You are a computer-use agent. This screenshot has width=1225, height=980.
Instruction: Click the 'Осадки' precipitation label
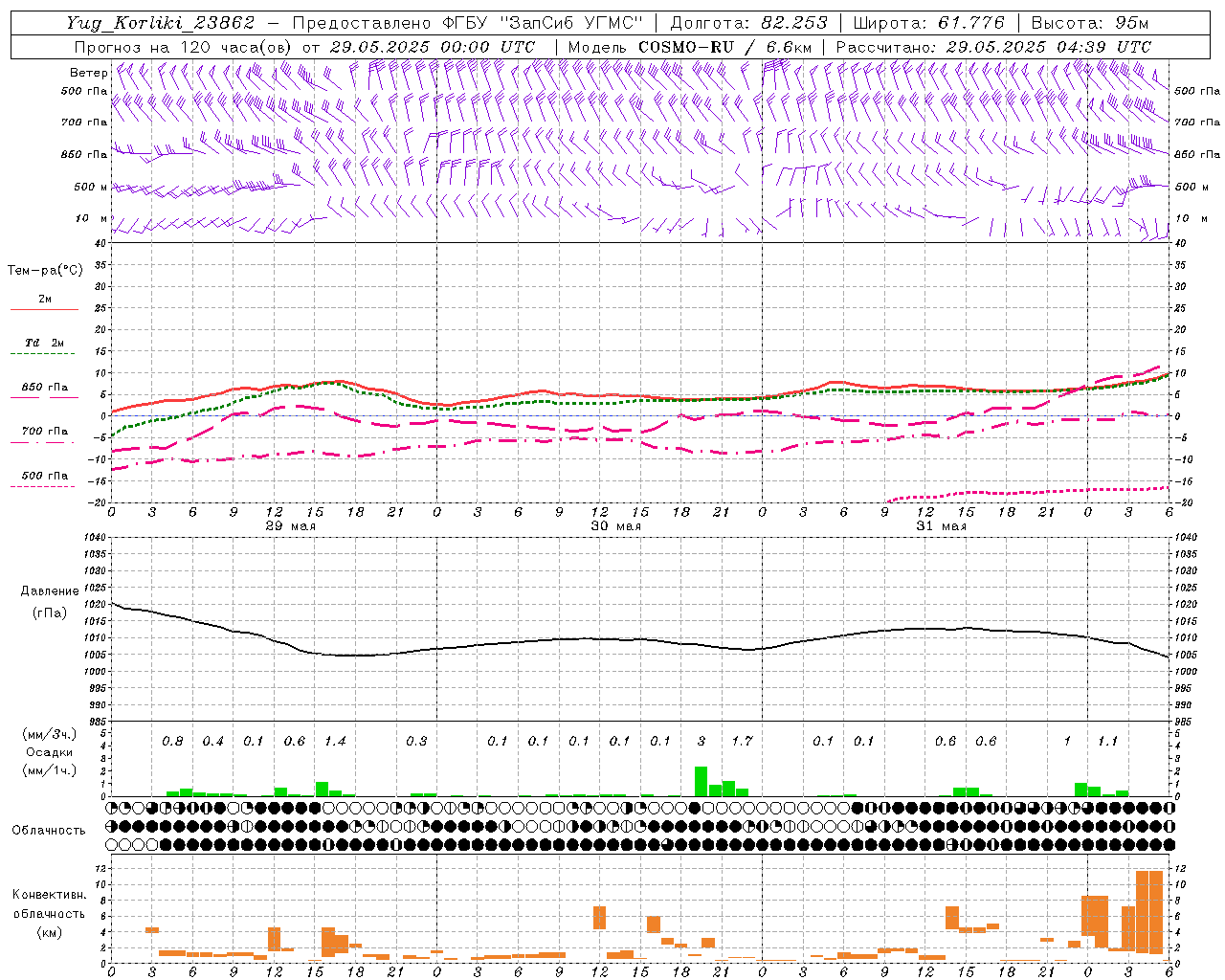(49, 752)
